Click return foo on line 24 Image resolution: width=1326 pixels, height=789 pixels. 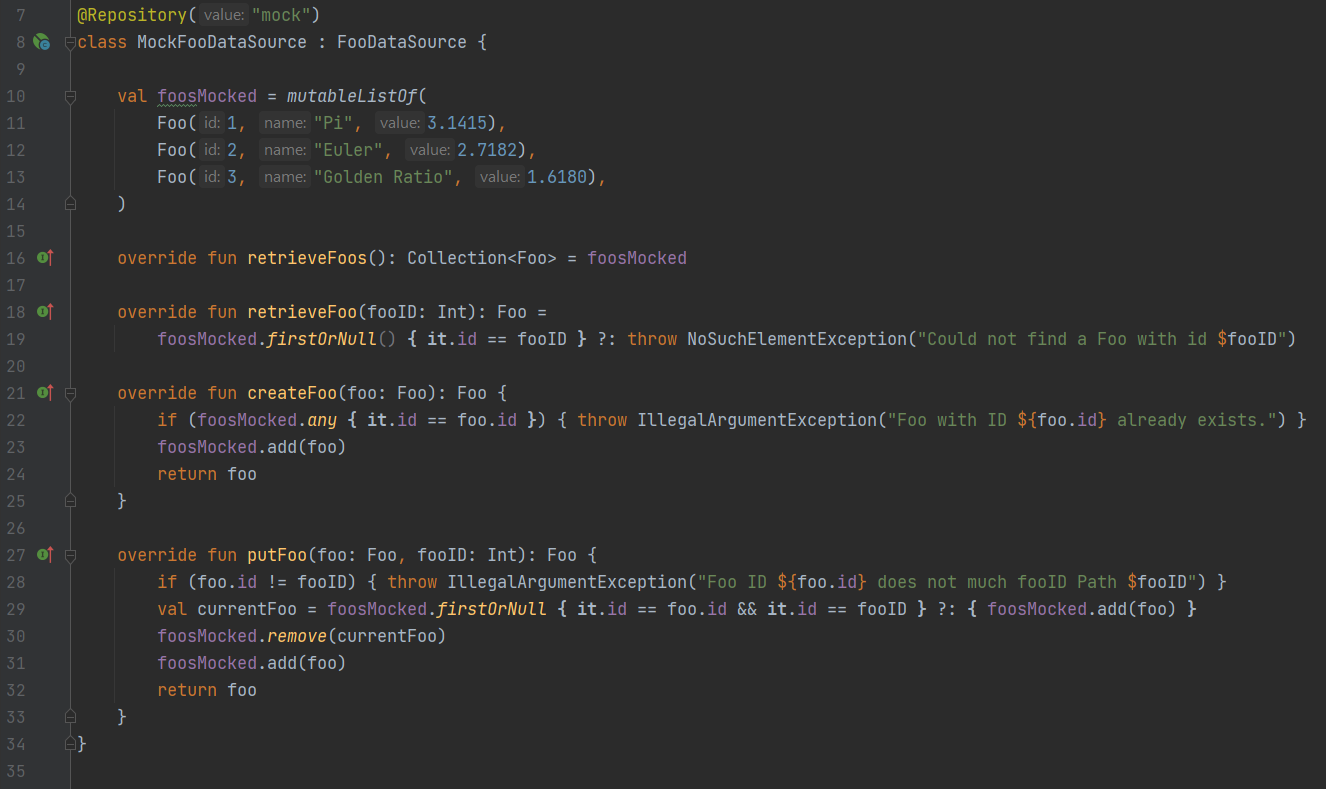pos(207,474)
